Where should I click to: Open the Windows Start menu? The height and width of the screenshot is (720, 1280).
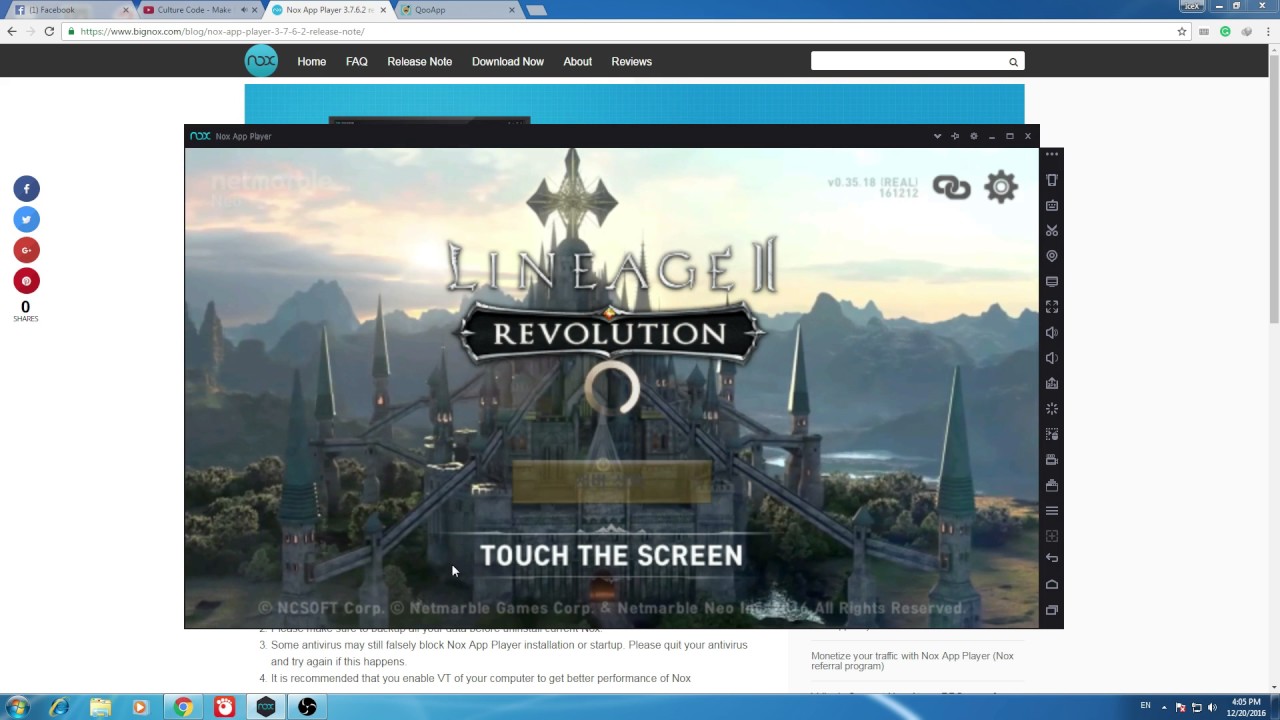18,707
